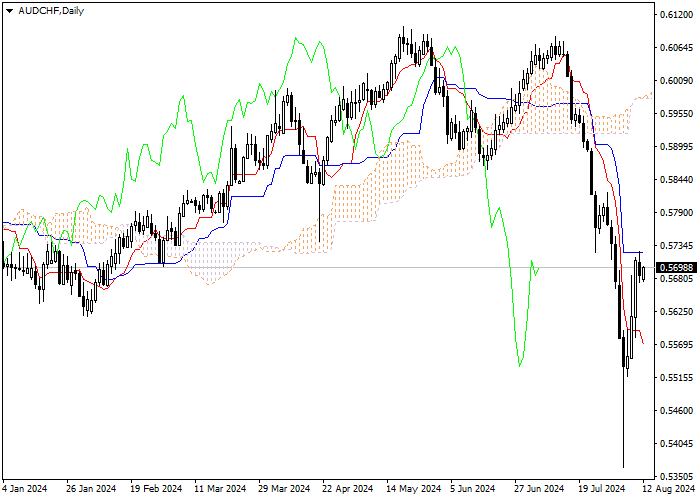Click the 0.59550 price axis label
Viewport: 700px width, 500px height.
click(677, 114)
